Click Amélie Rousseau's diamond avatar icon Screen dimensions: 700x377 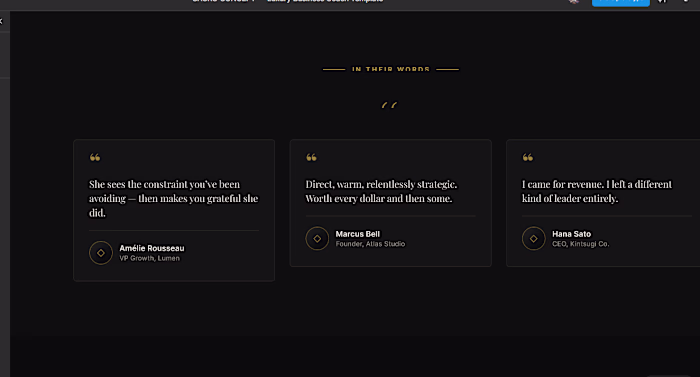point(101,253)
